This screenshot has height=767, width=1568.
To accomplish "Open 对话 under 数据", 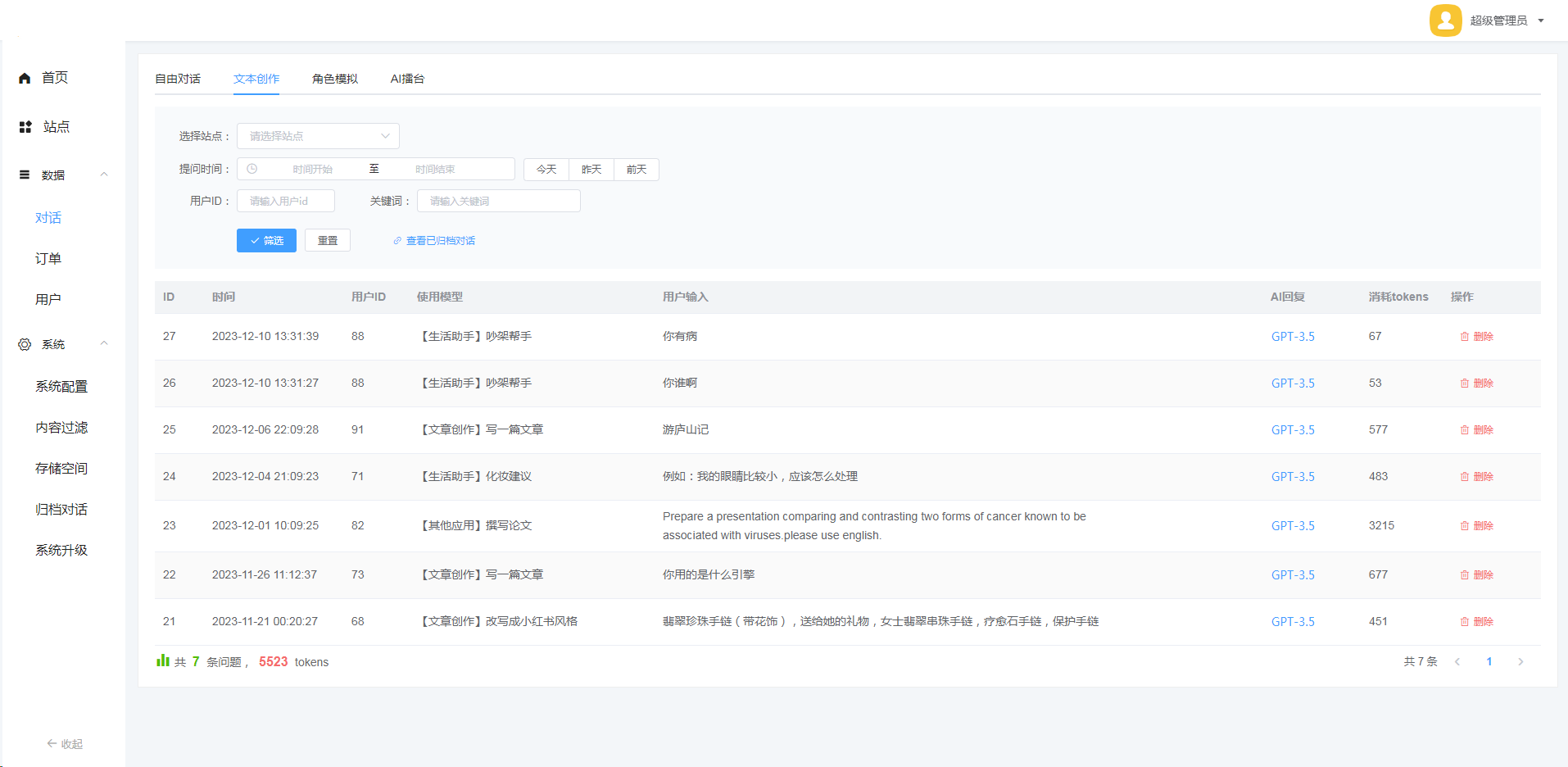I will [48, 218].
